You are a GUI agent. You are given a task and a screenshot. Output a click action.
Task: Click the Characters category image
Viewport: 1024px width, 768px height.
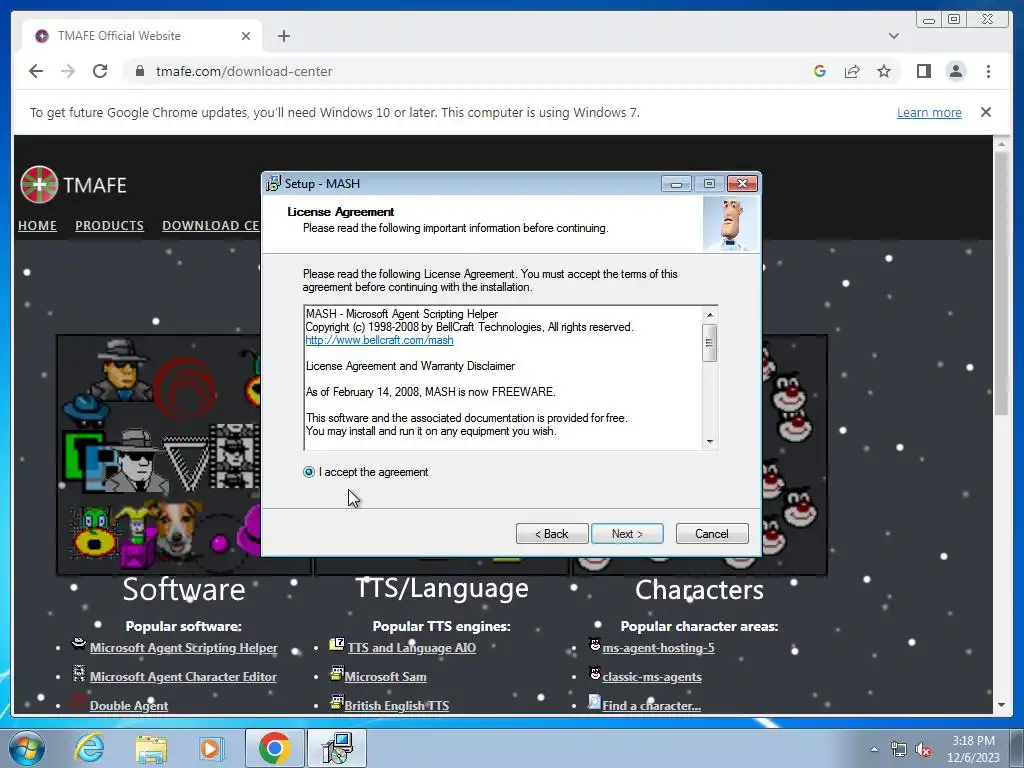coord(794,455)
